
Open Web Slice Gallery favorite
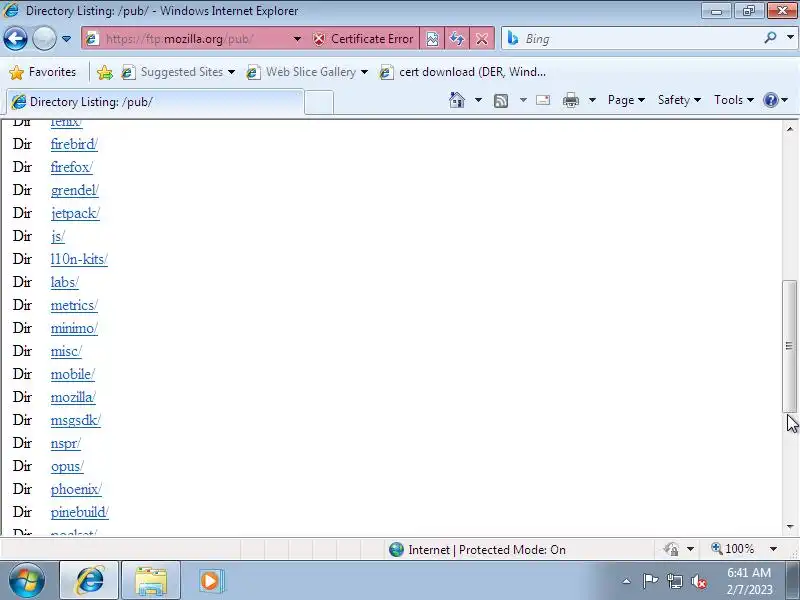coord(307,72)
